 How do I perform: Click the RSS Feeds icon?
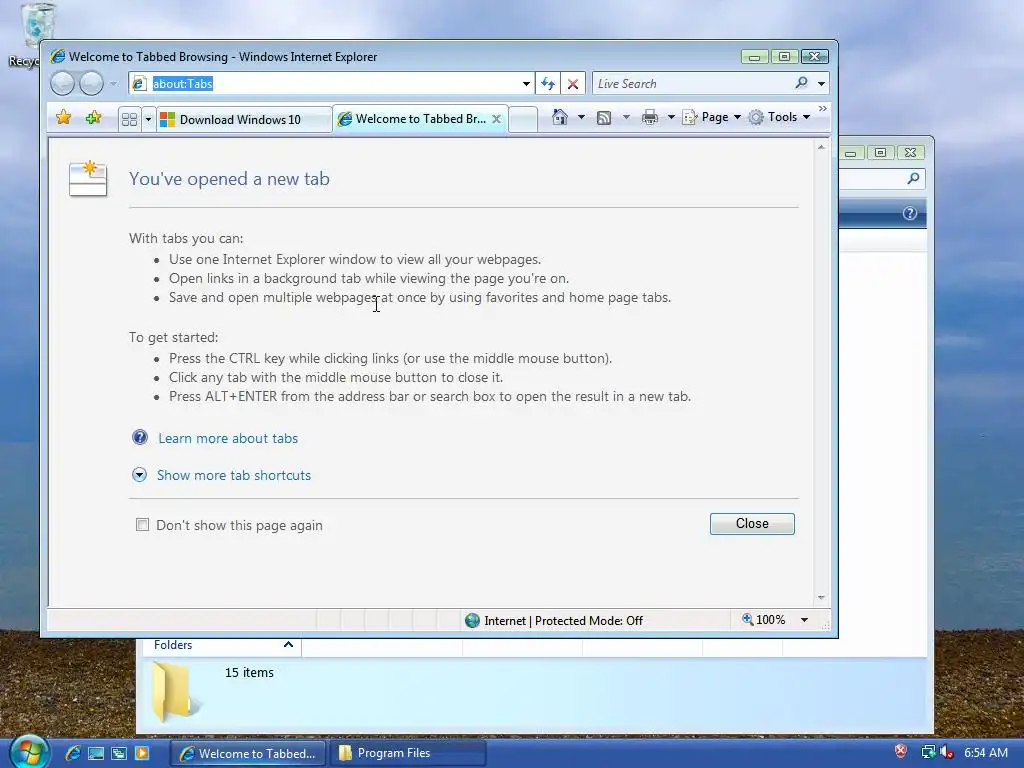(604, 118)
